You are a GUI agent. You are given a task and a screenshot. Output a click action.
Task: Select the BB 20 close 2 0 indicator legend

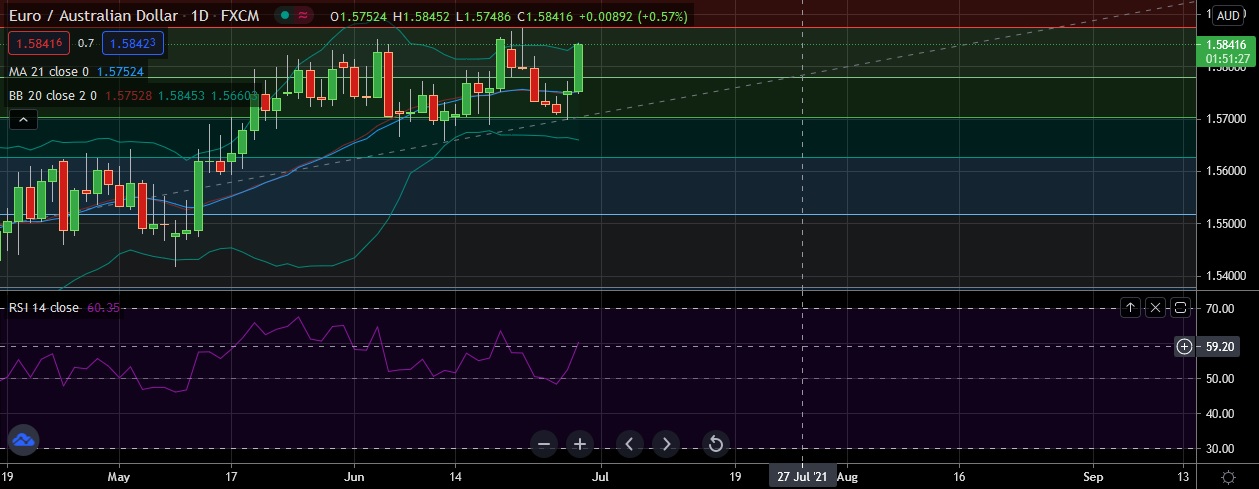click(53, 96)
